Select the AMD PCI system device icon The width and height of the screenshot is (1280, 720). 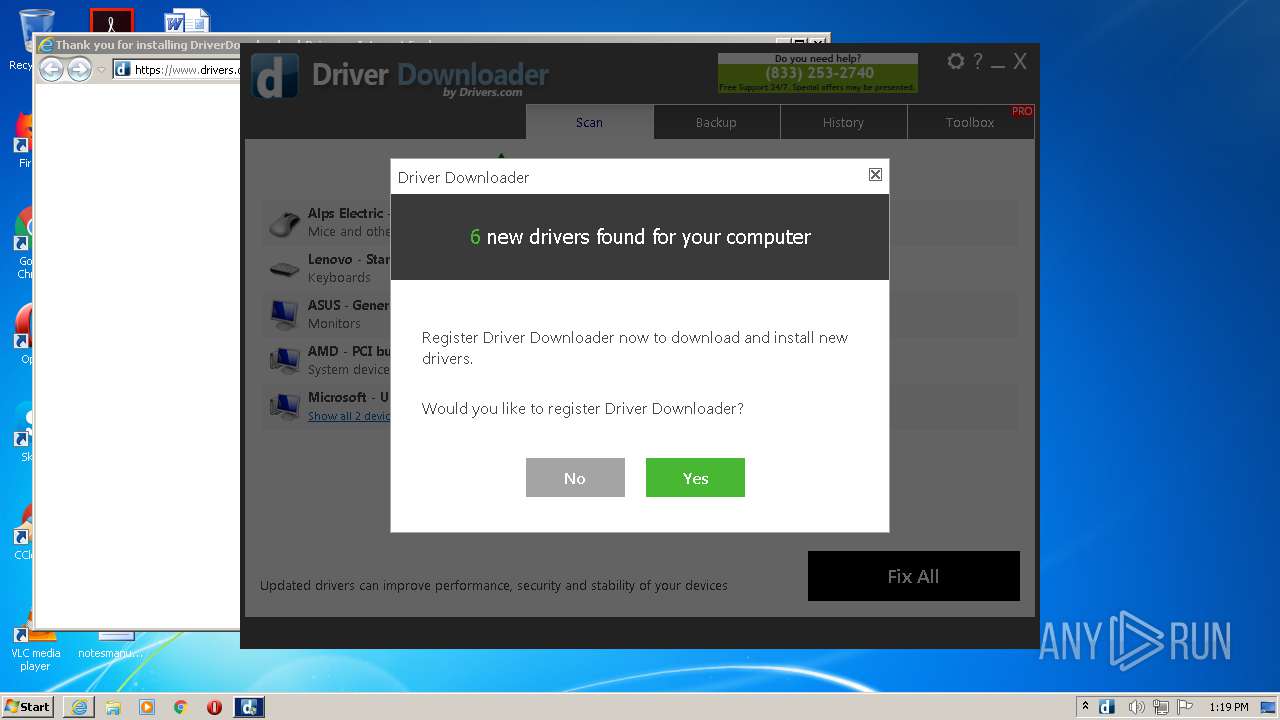(x=285, y=360)
